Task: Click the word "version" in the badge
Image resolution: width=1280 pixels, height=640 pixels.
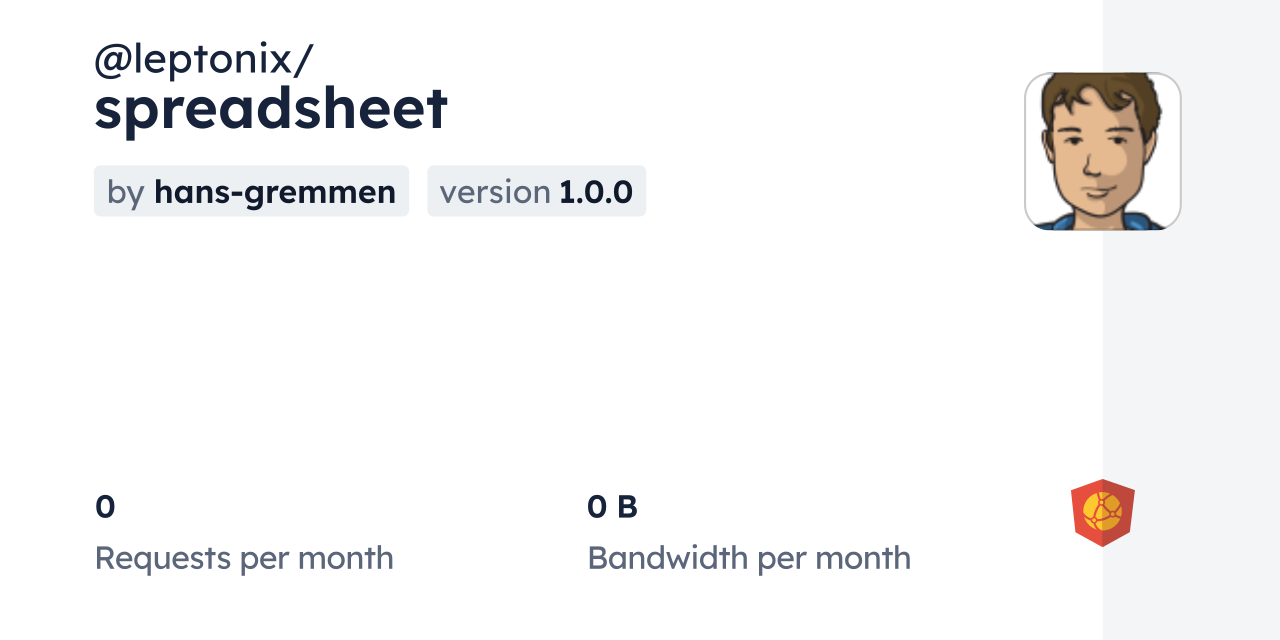Action: (495, 191)
